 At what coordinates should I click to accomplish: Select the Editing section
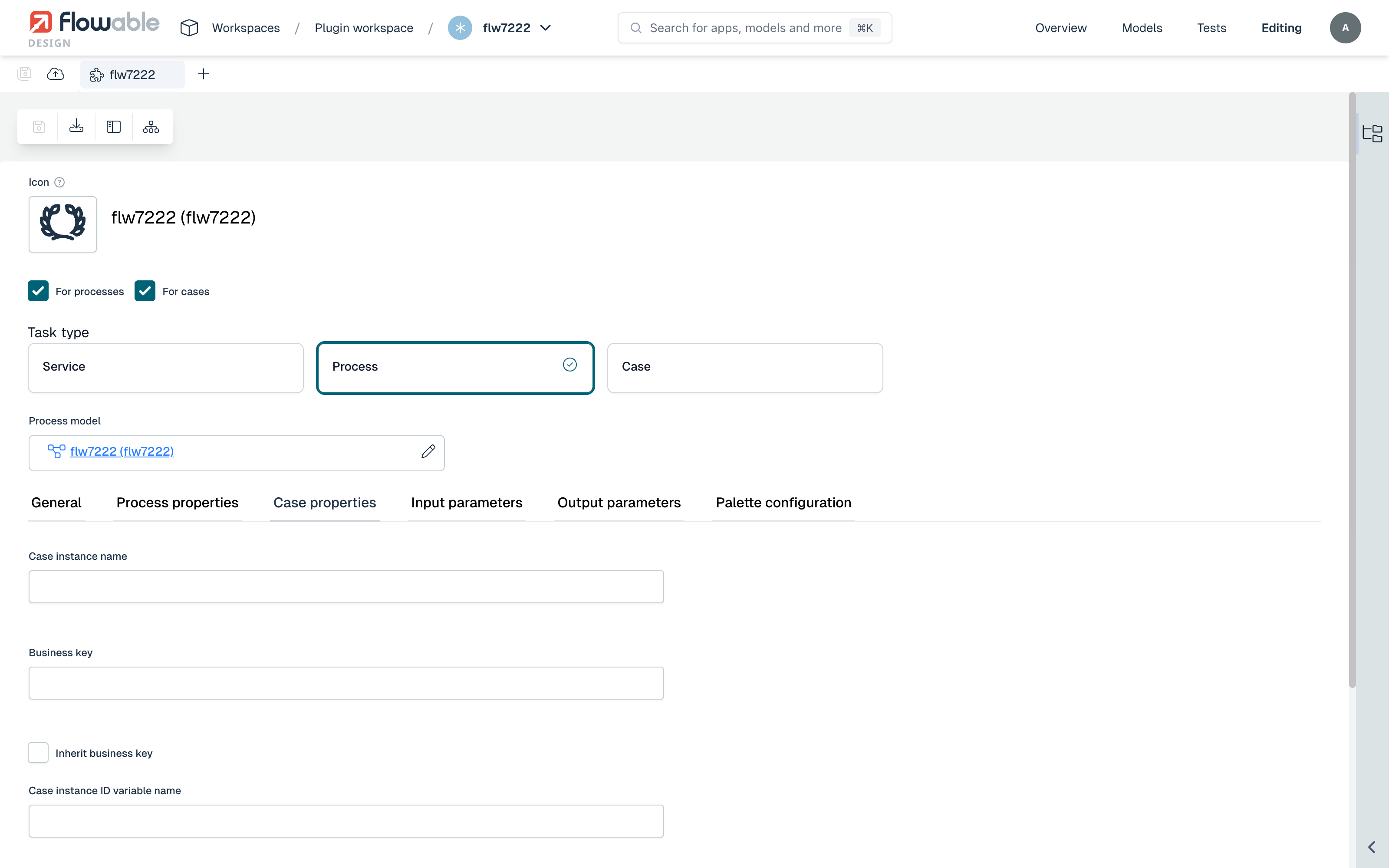pos(1281,27)
